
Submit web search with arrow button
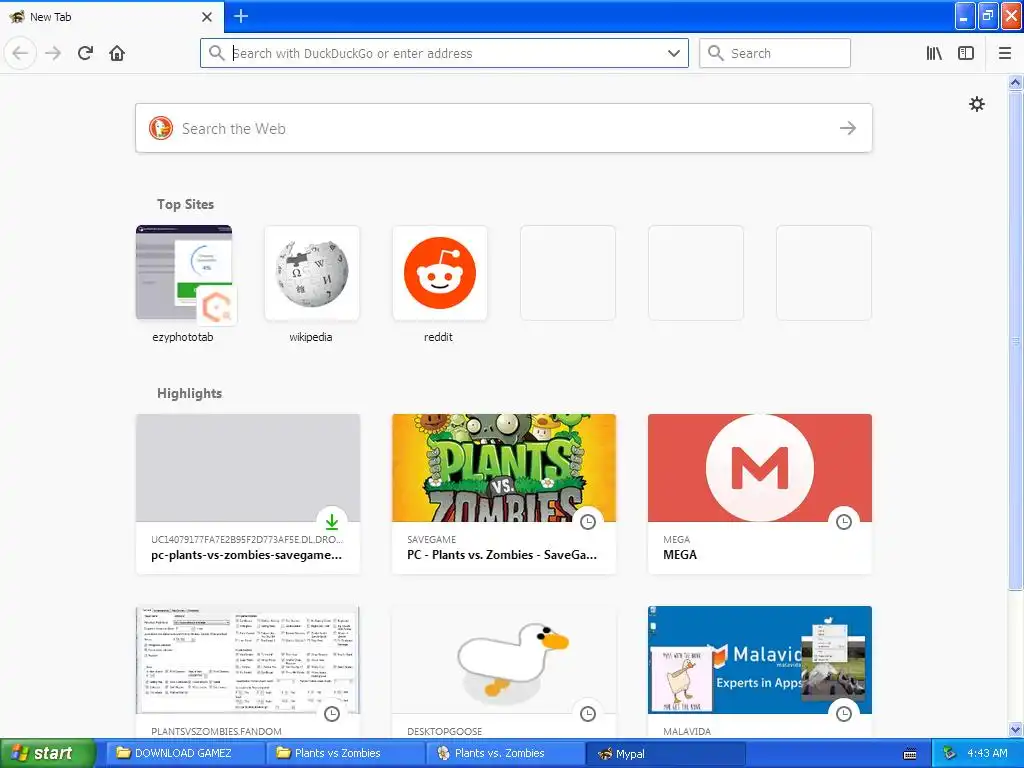click(848, 128)
